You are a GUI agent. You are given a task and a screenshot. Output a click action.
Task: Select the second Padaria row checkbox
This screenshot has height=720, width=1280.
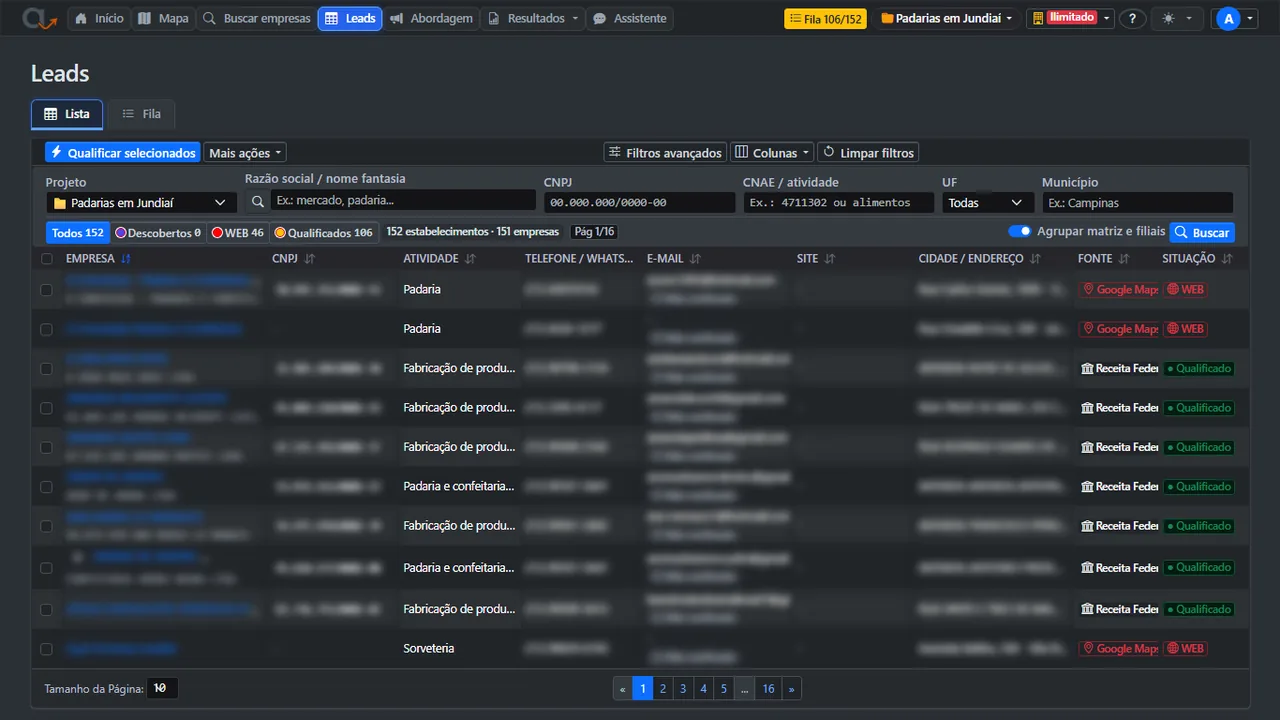click(x=46, y=329)
